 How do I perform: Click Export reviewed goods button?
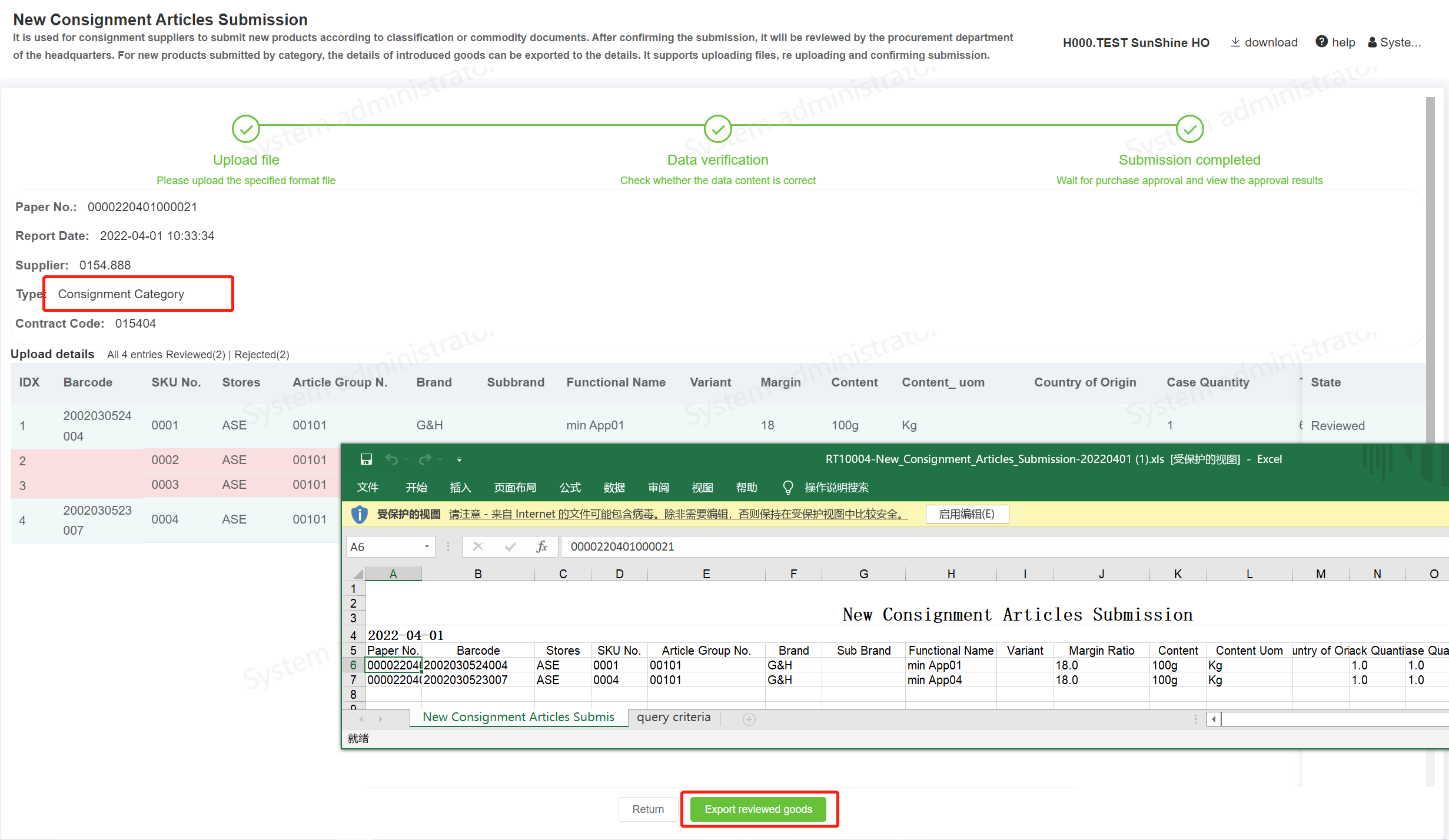[x=758, y=809]
